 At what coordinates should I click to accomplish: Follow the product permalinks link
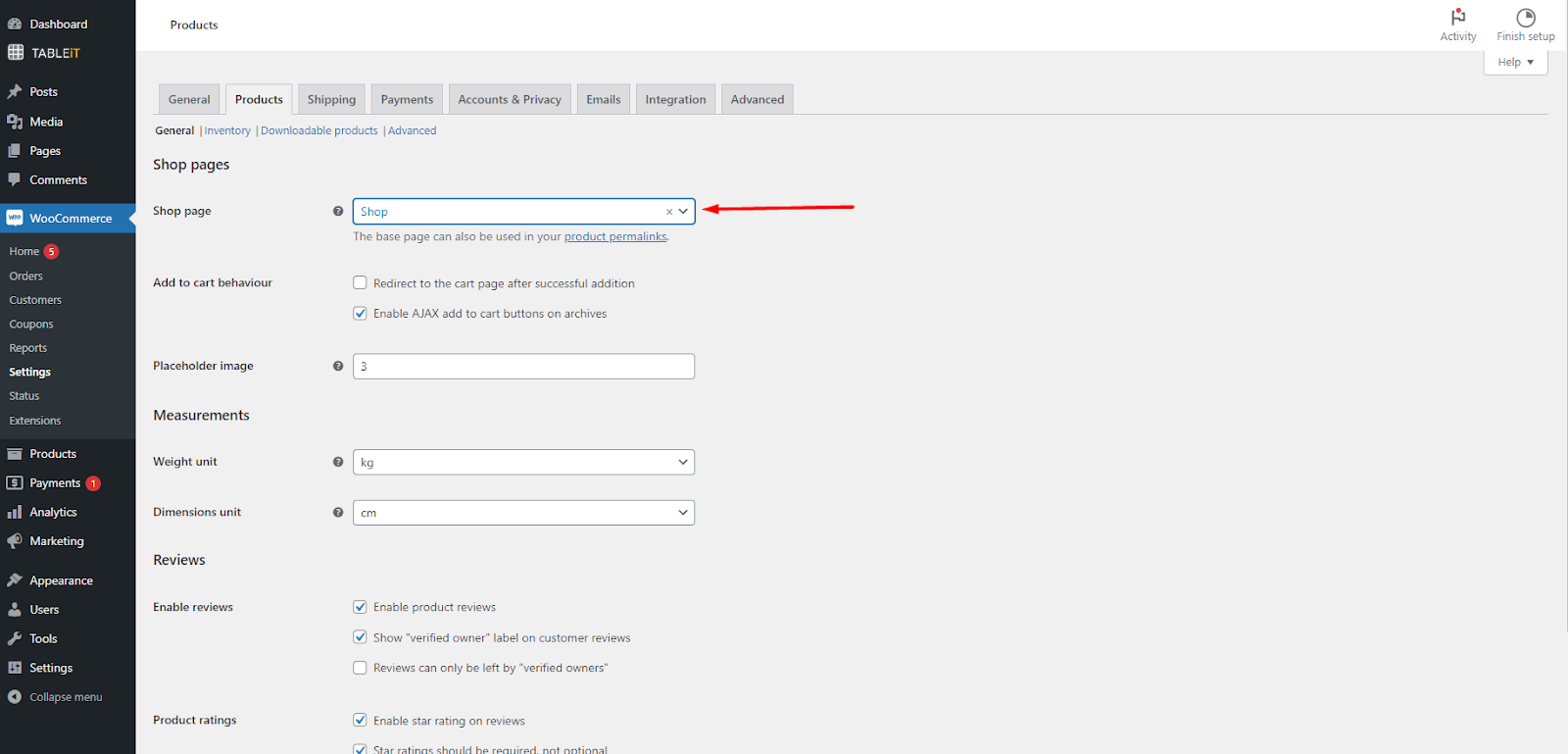614,236
